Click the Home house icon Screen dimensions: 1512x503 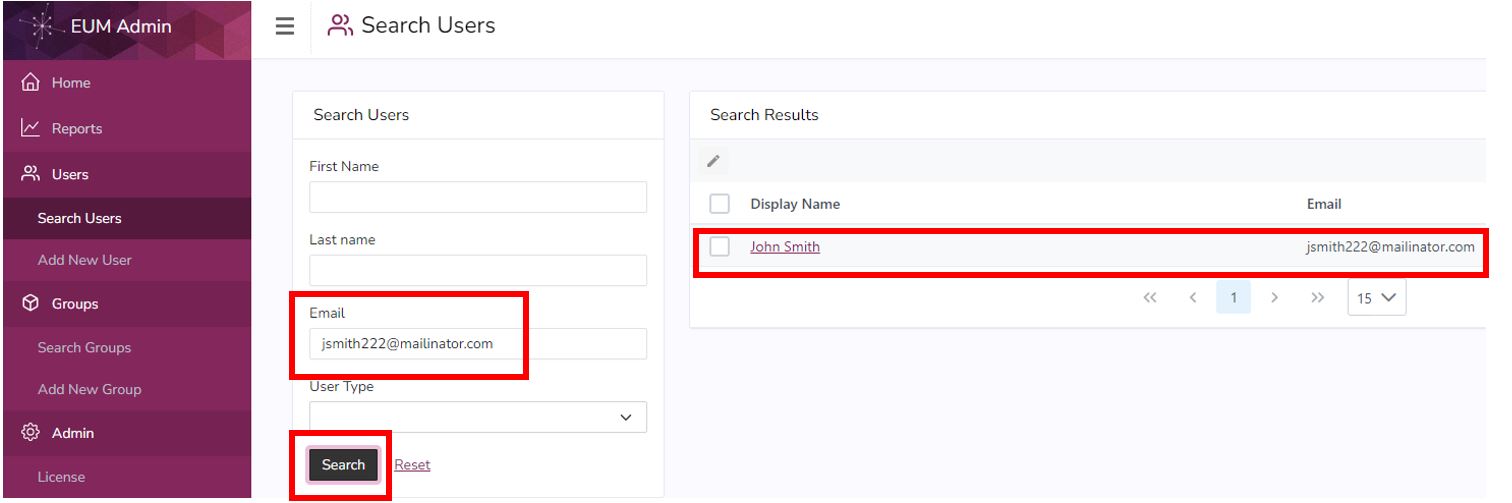tap(30, 82)
